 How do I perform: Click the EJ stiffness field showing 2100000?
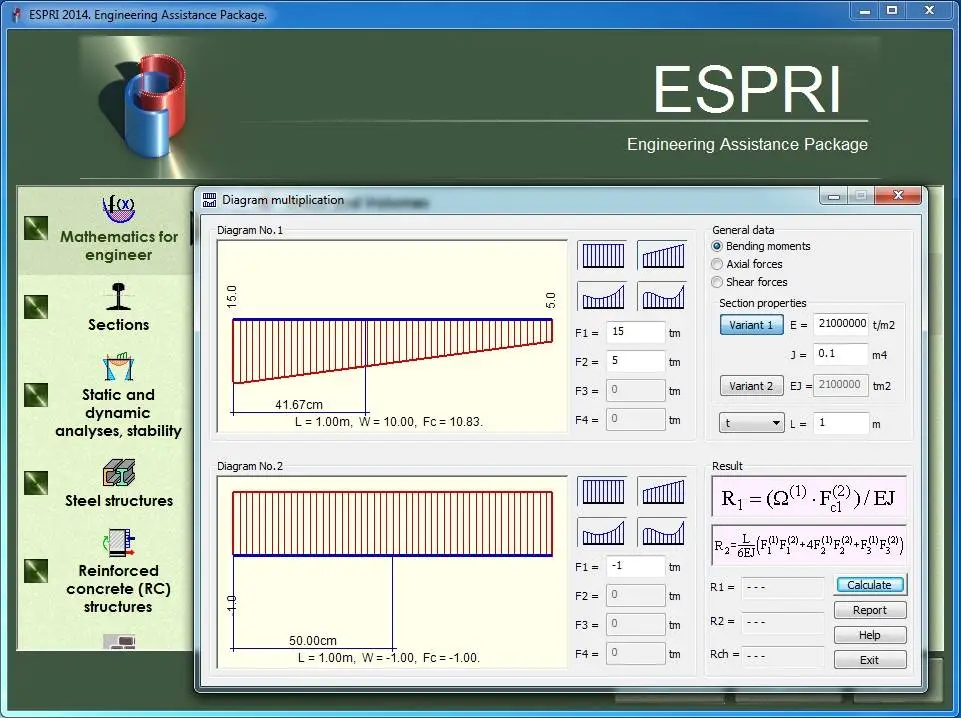click(x=841, y=385)
